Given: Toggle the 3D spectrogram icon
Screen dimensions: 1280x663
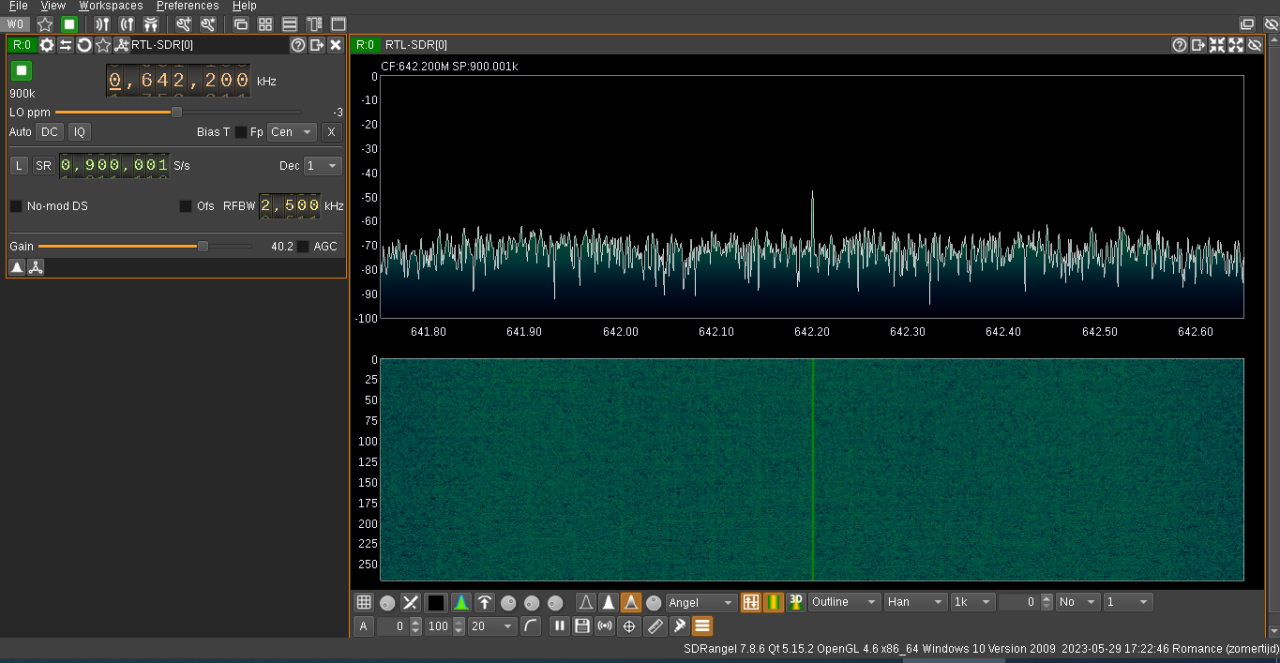Looking at the screenshot, I should pos(796,602).
